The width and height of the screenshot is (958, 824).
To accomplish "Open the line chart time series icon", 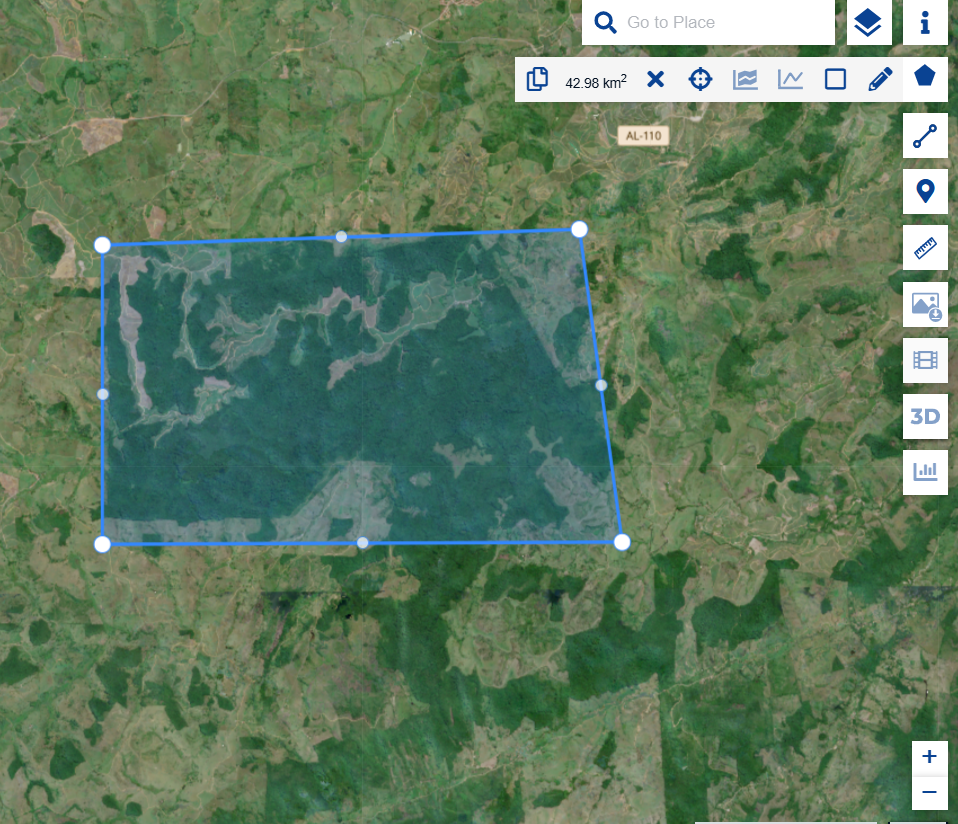I will (790, 79).
